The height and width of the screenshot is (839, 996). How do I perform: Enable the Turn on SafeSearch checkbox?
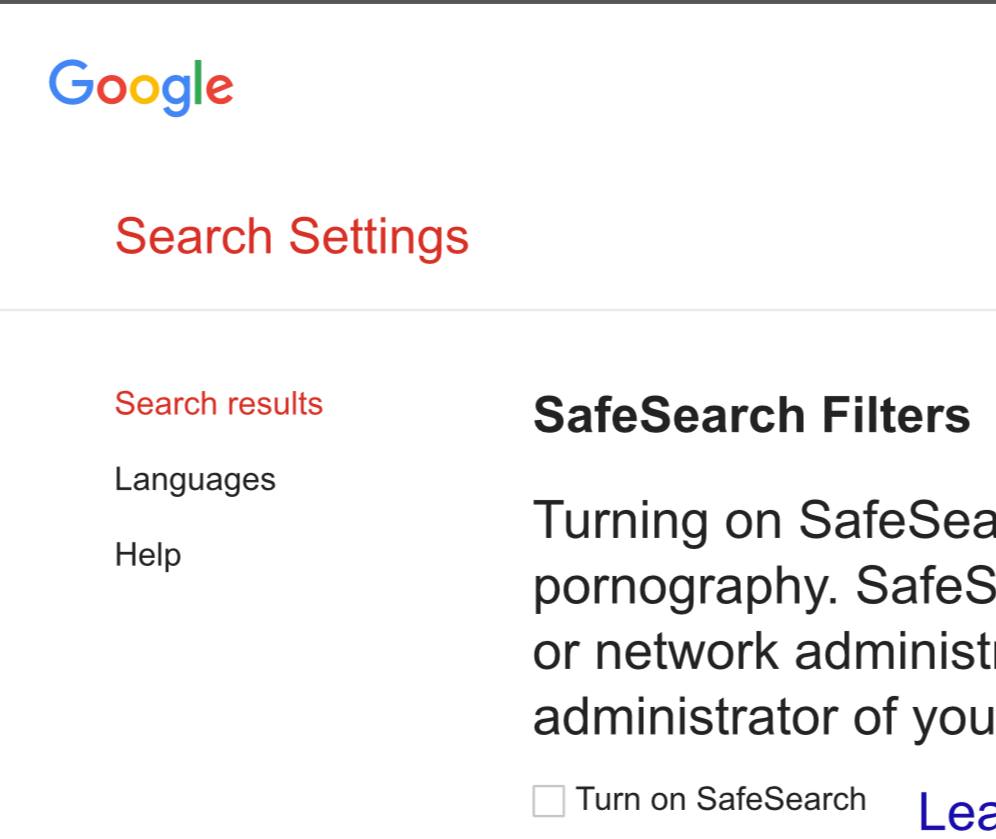point(548,800)
